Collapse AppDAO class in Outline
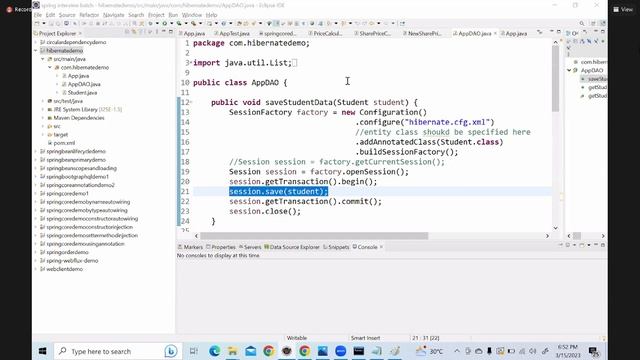 pyautogui.click(x=569, y=71)
